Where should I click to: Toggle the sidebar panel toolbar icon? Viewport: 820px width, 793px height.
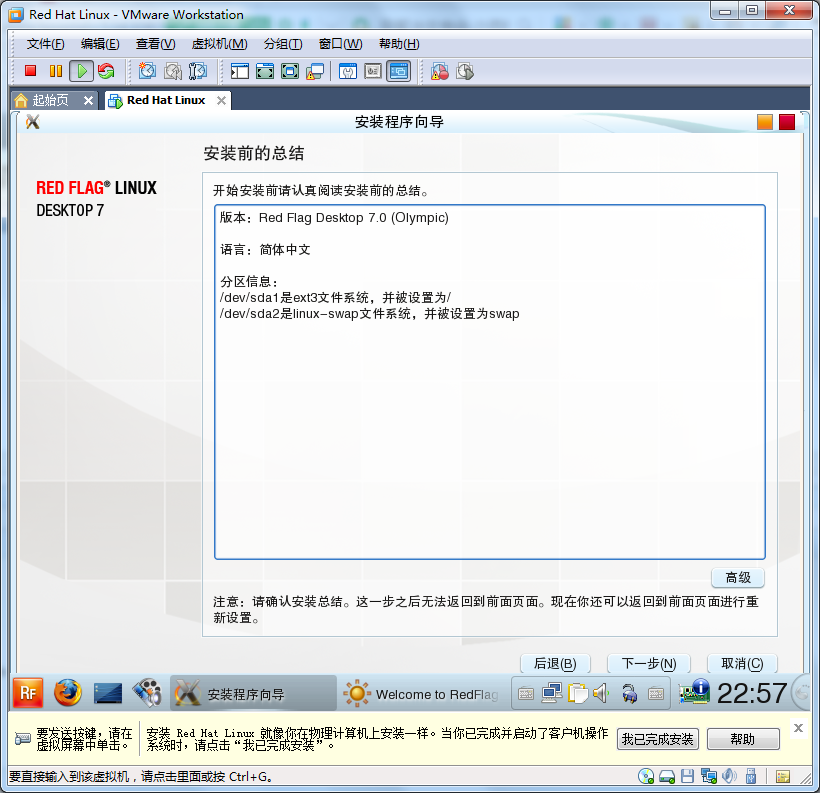[240, 71]
